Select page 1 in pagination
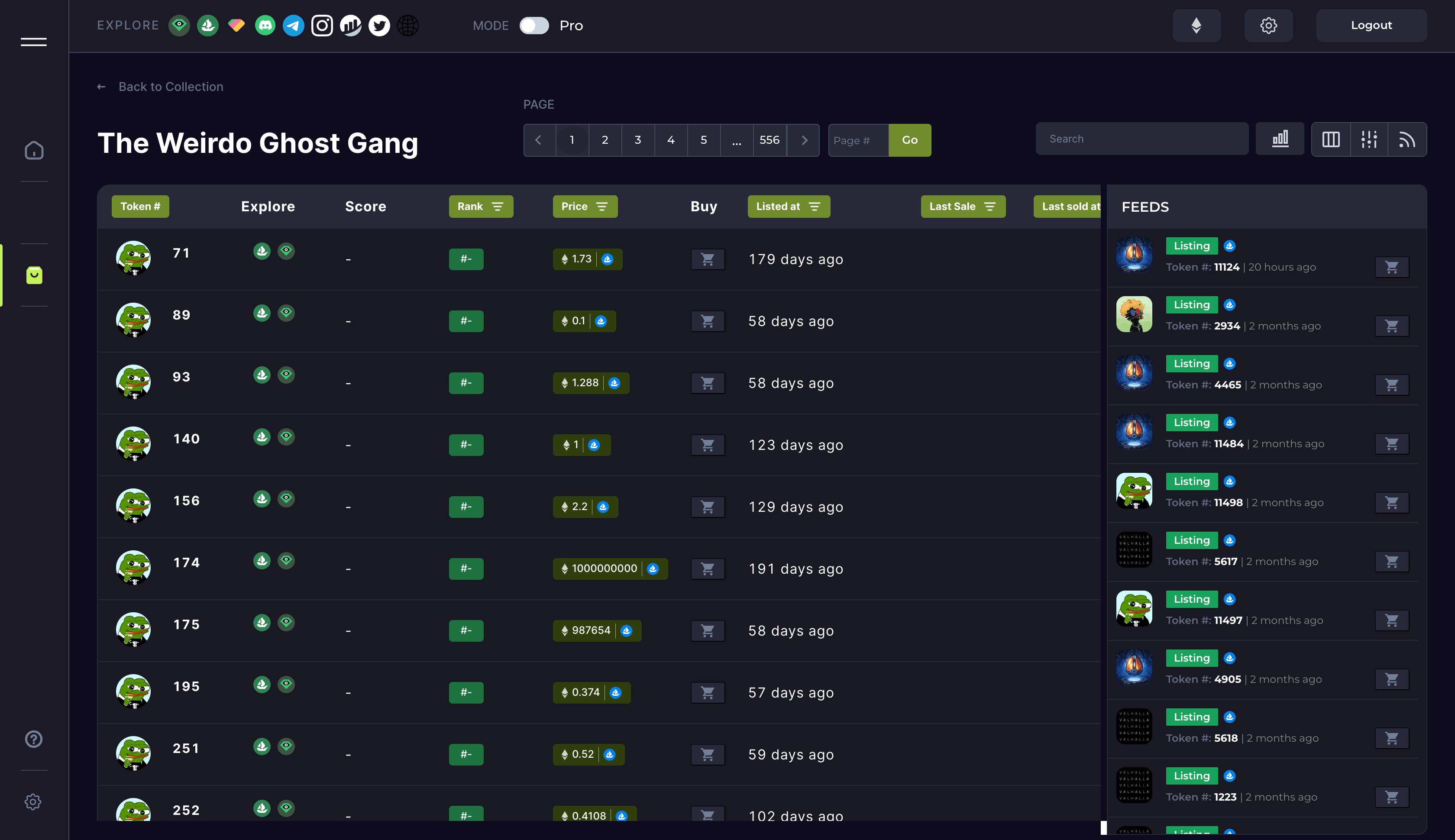 (x=572, y=140)
